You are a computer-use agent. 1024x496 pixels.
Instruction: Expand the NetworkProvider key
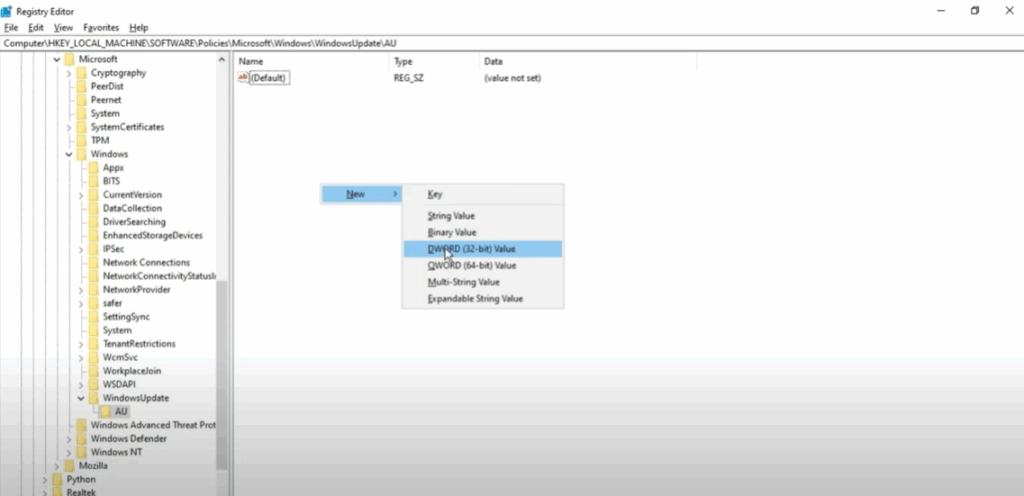pyautogui.click(x=81, y=290)
